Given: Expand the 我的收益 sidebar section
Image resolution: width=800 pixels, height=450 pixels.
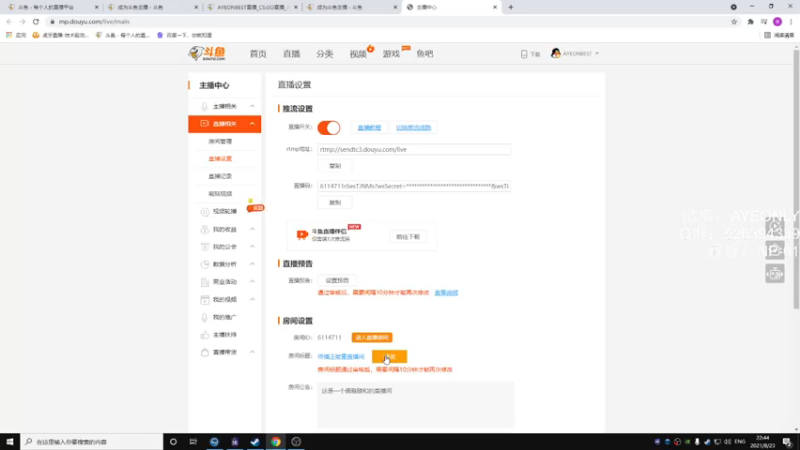Looking at the screenshot, I should point(252,230).
